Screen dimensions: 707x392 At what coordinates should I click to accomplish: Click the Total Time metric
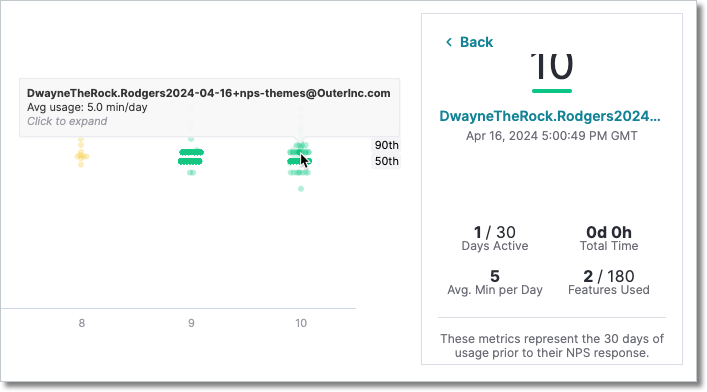click(x=609, y=238)
